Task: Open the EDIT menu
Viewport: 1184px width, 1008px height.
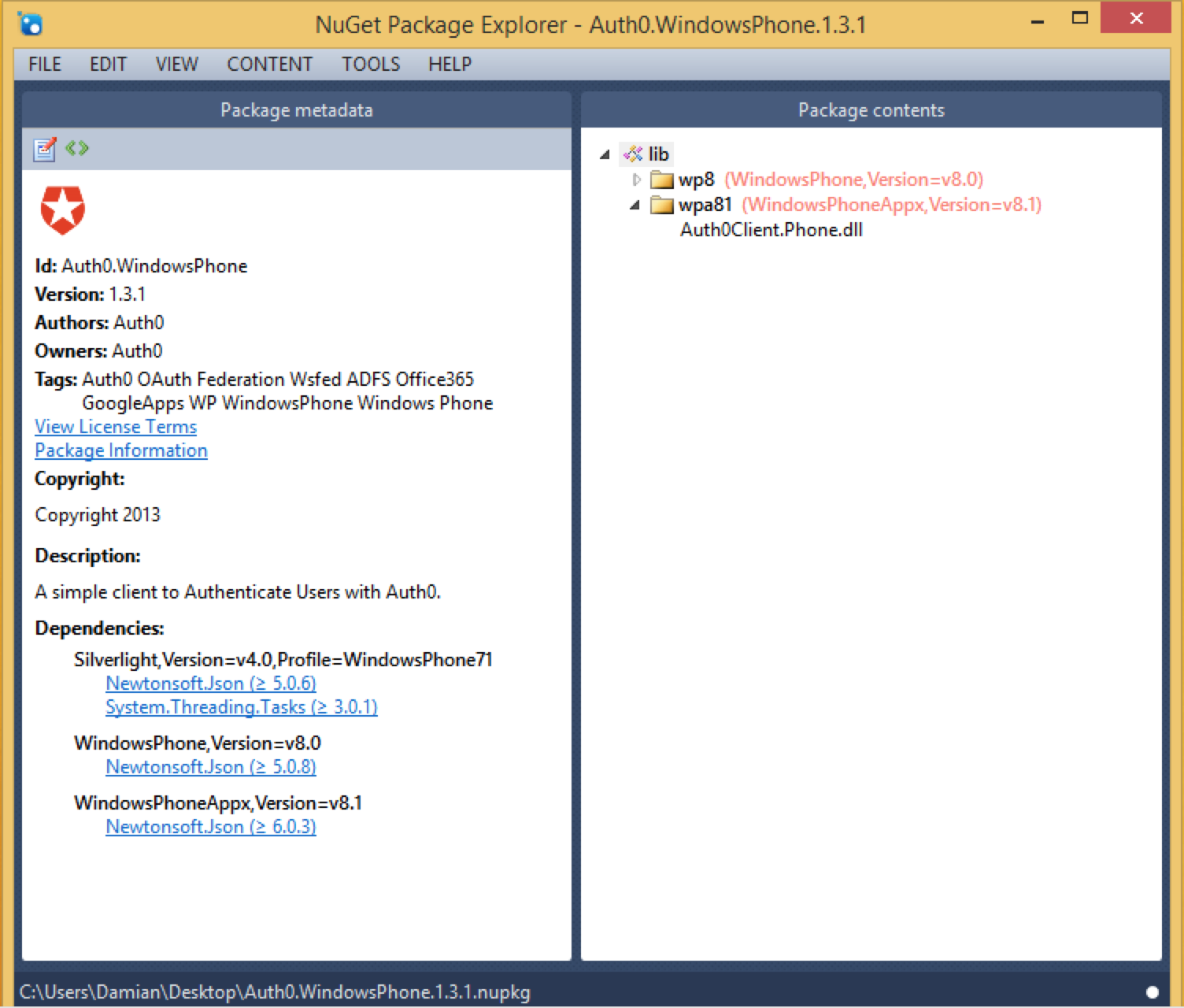Action: pyautogui.click(x=108, y=64)
